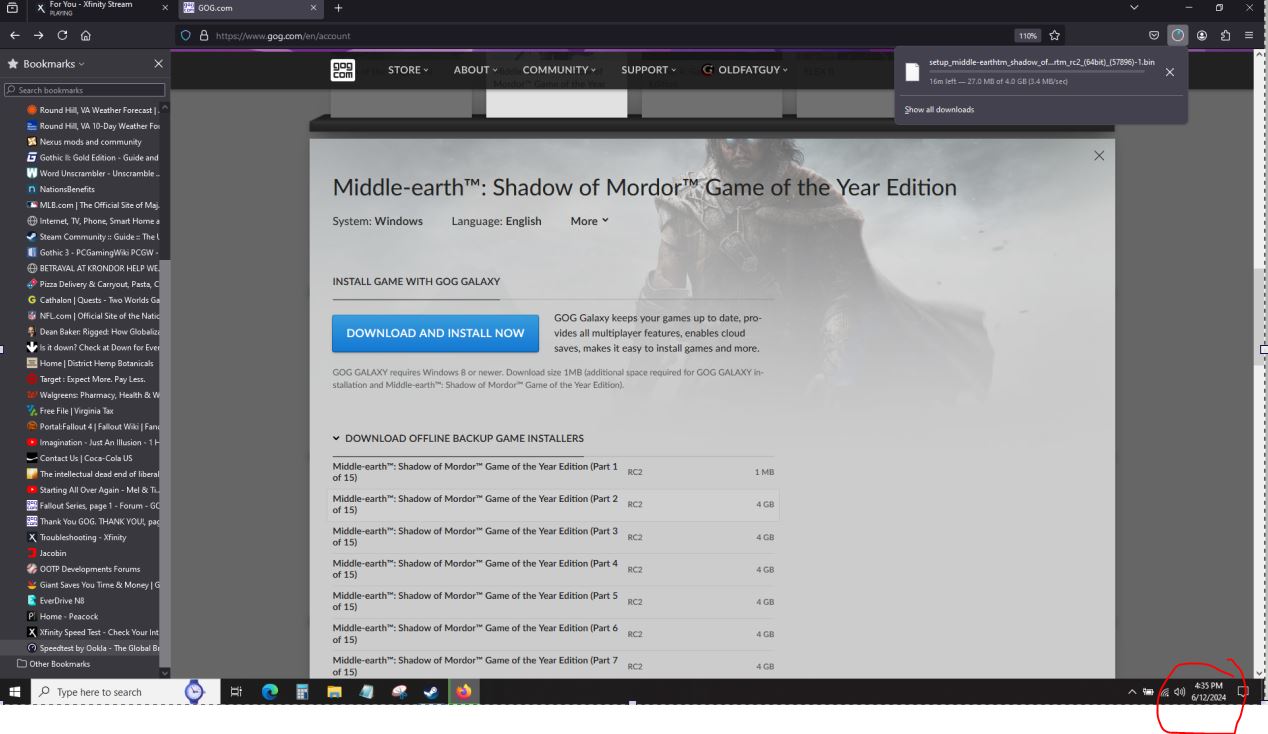Open the SUPPORT menu dropdown
Image resolution: width=1268 pixels, height=734 pixels.
point(650,70)
